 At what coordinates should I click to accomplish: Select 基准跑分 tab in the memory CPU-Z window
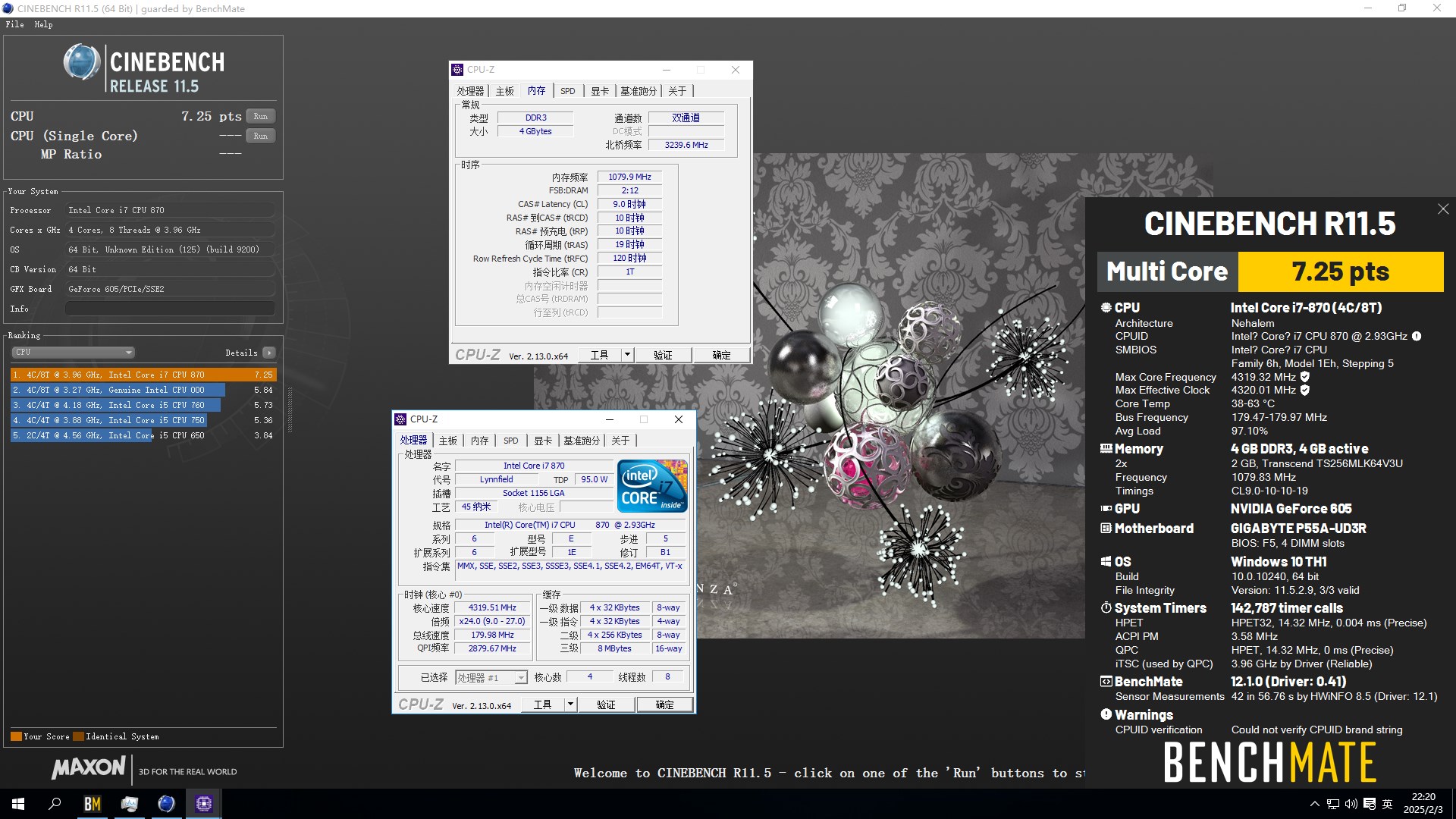pyautogui.click(x=638, y=91)
